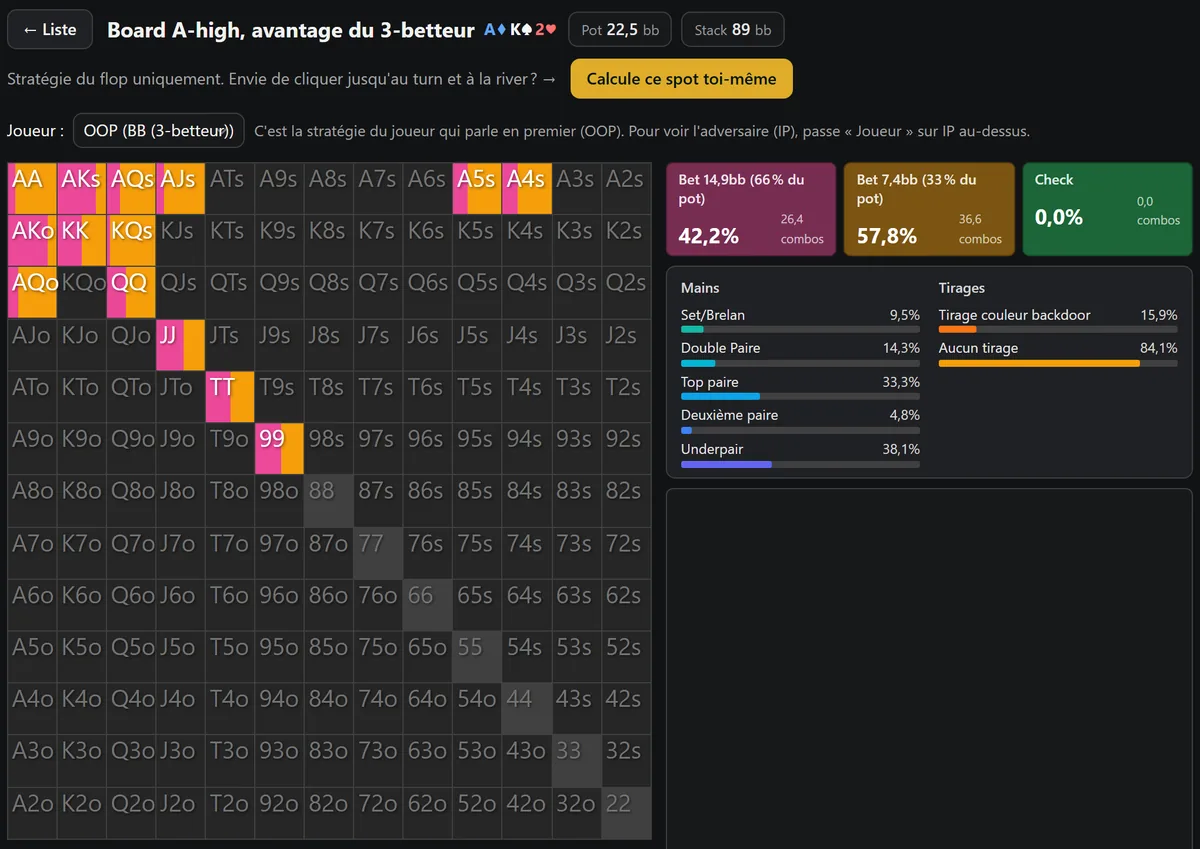Screen dimensions: 1200x849
Task: Click the A2o hand cell
Action: pos(32,813)
